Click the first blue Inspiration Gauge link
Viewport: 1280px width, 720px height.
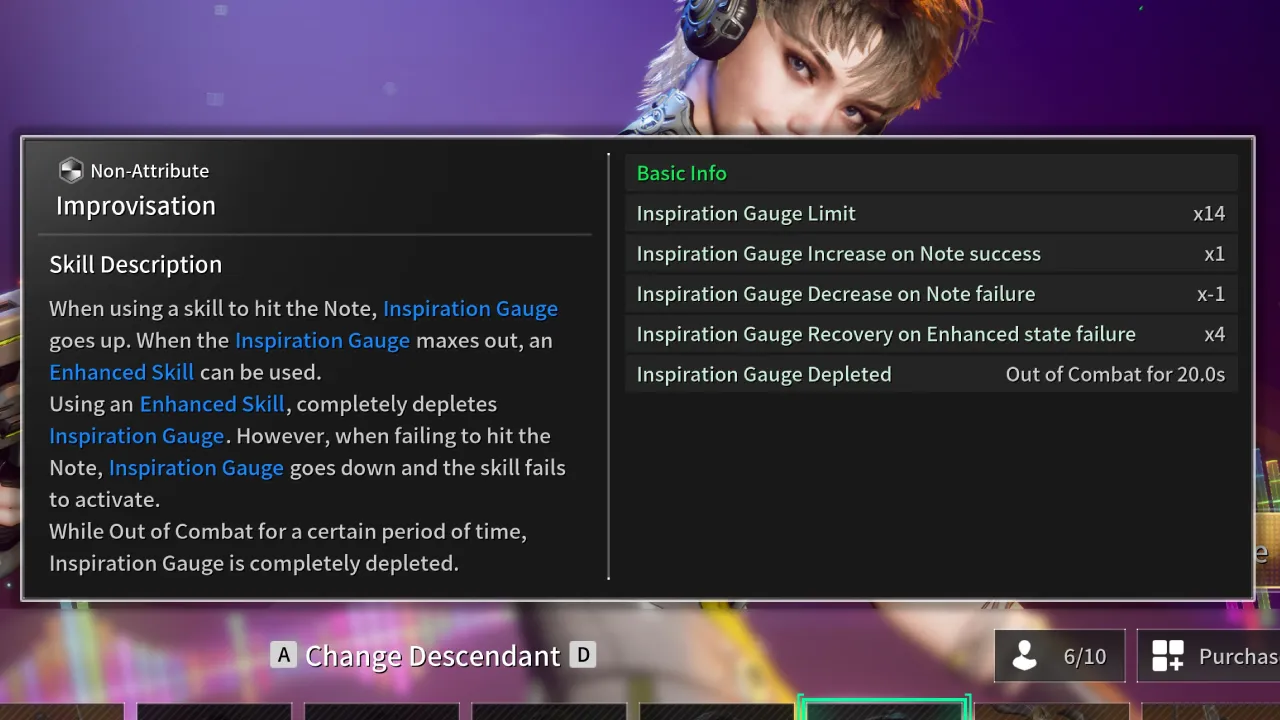pos(470,309)
